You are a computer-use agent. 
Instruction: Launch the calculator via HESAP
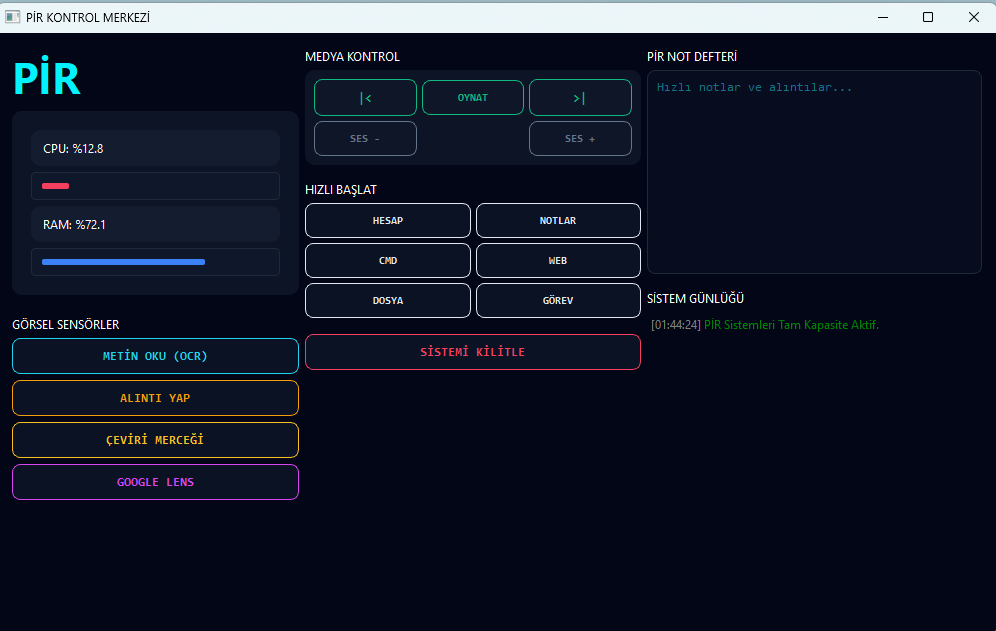(x=387, y=221)
